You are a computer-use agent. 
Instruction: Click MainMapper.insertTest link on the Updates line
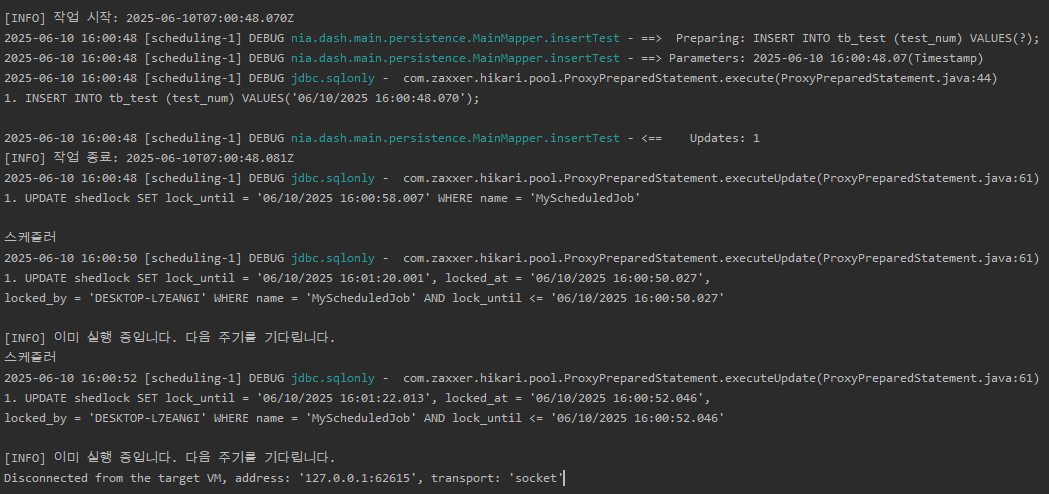(x=455, y=138)
